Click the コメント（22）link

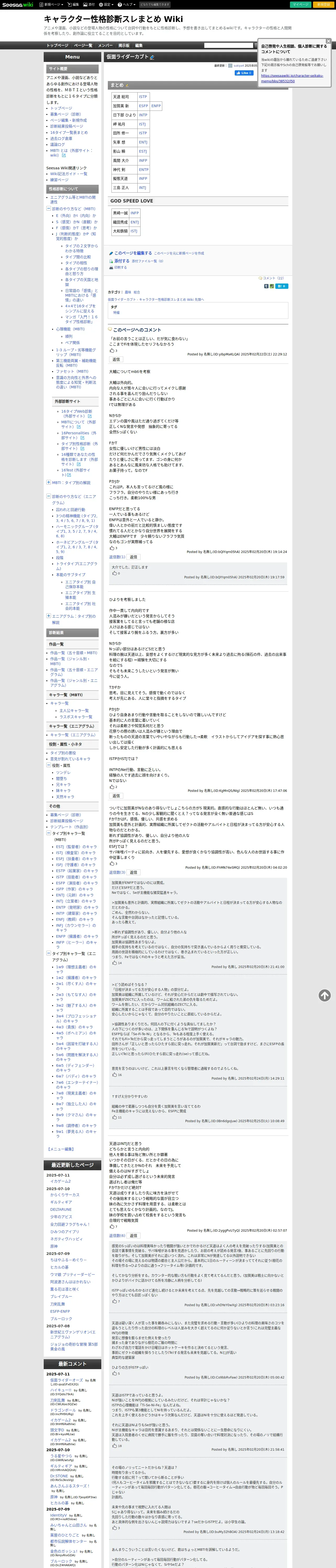point(274,278)
